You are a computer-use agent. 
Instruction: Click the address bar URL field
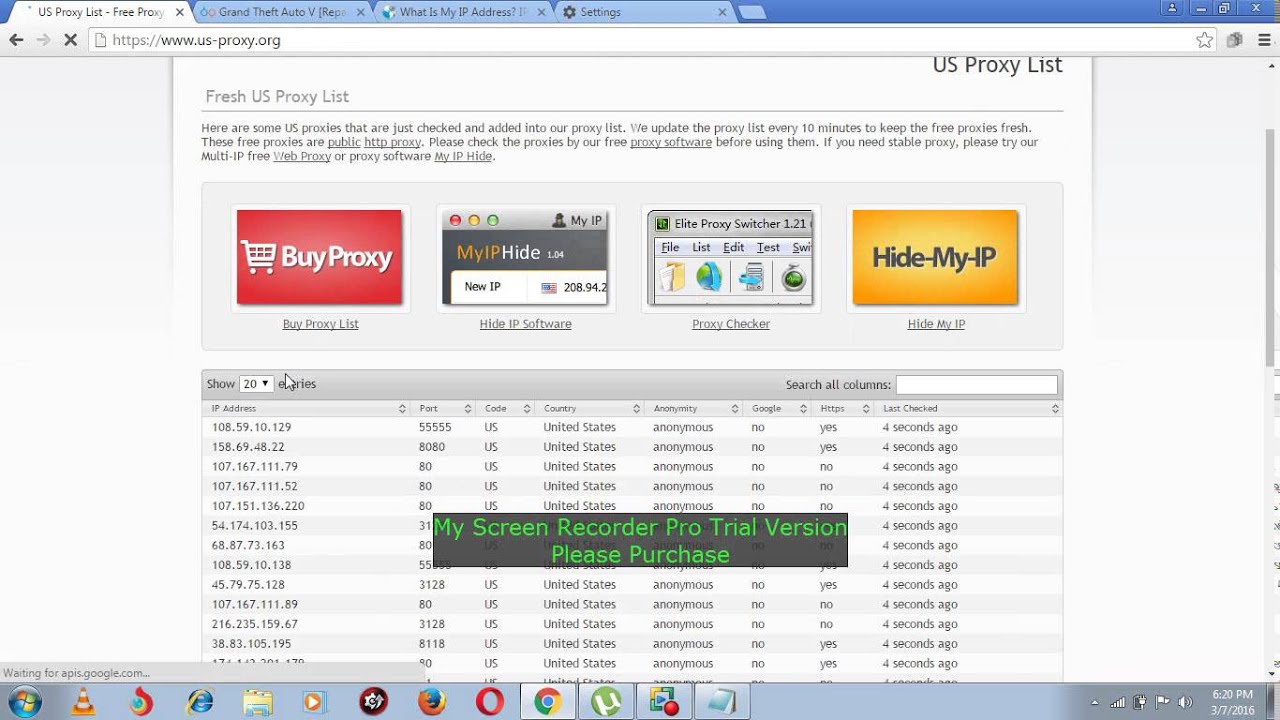click(x=640, y=40)
